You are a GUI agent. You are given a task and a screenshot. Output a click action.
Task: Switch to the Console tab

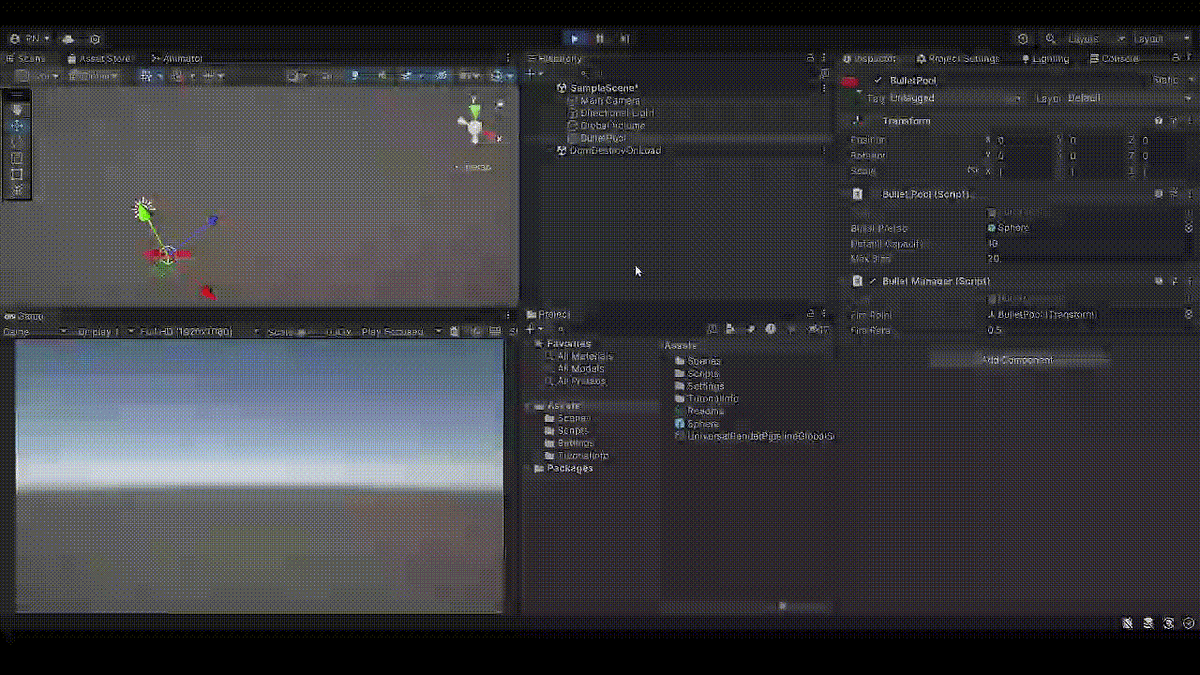(1120, 58)
